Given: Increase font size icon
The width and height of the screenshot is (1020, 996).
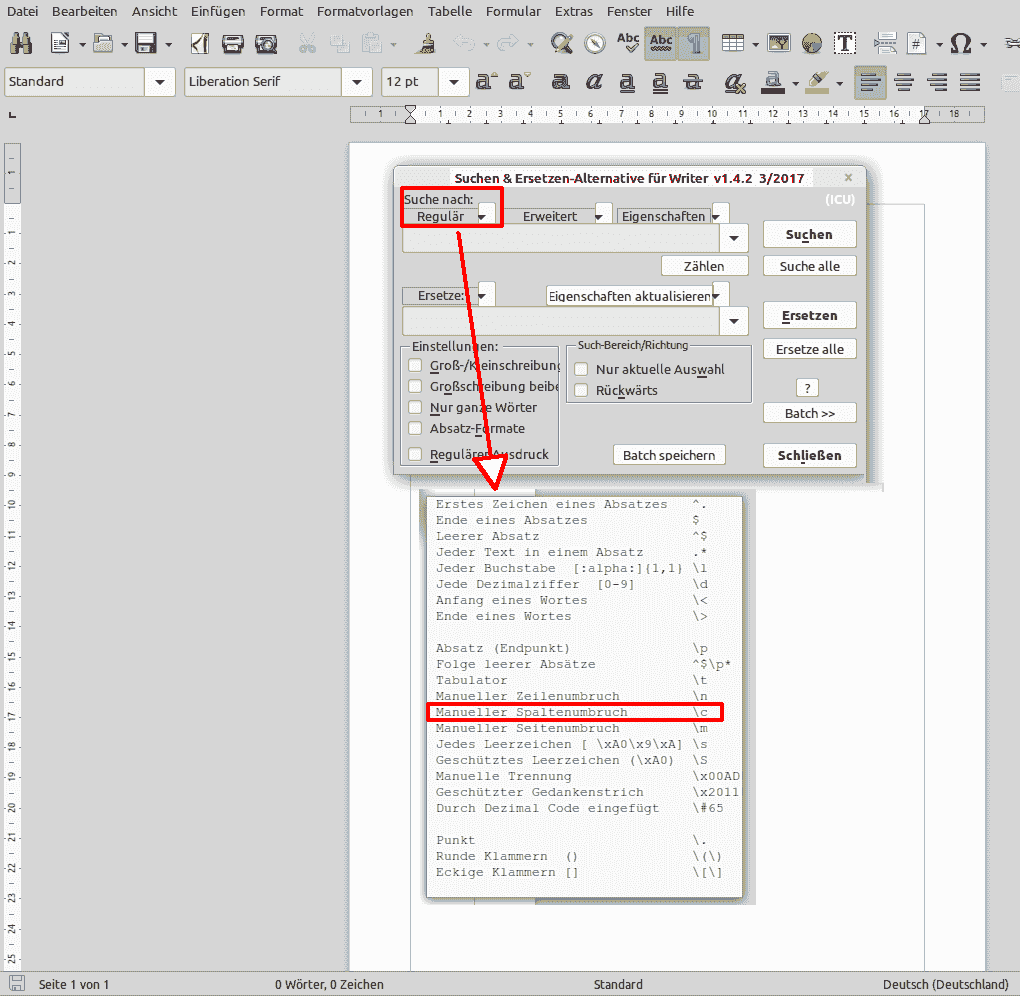Looking at the screenshot, I should [x=486, y=81].
